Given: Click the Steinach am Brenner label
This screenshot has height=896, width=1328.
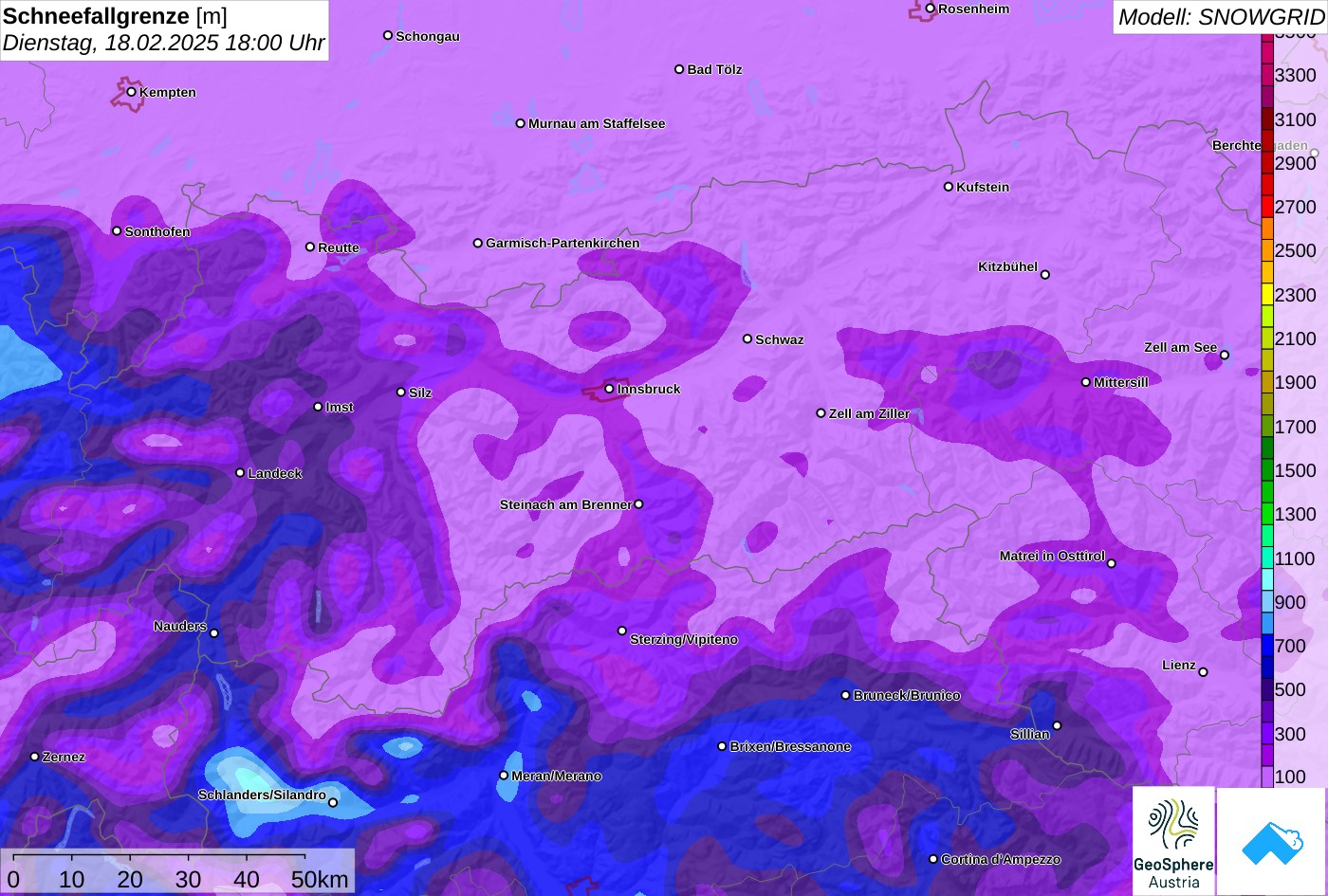Looking at the screenshot, I should pyautogui.click(x=565, y=504).
